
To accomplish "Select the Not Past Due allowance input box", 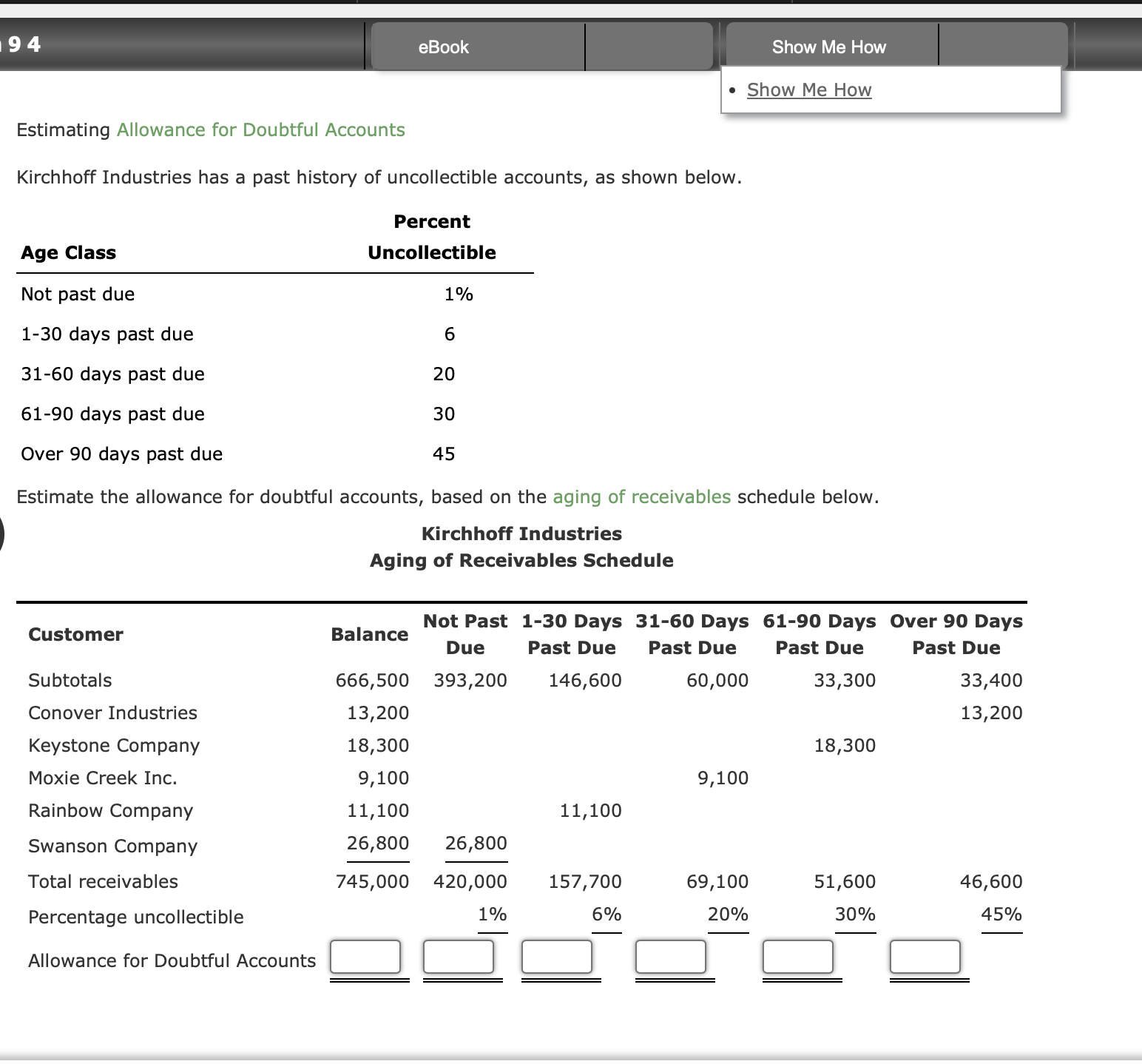I will [x=459, y=957].
